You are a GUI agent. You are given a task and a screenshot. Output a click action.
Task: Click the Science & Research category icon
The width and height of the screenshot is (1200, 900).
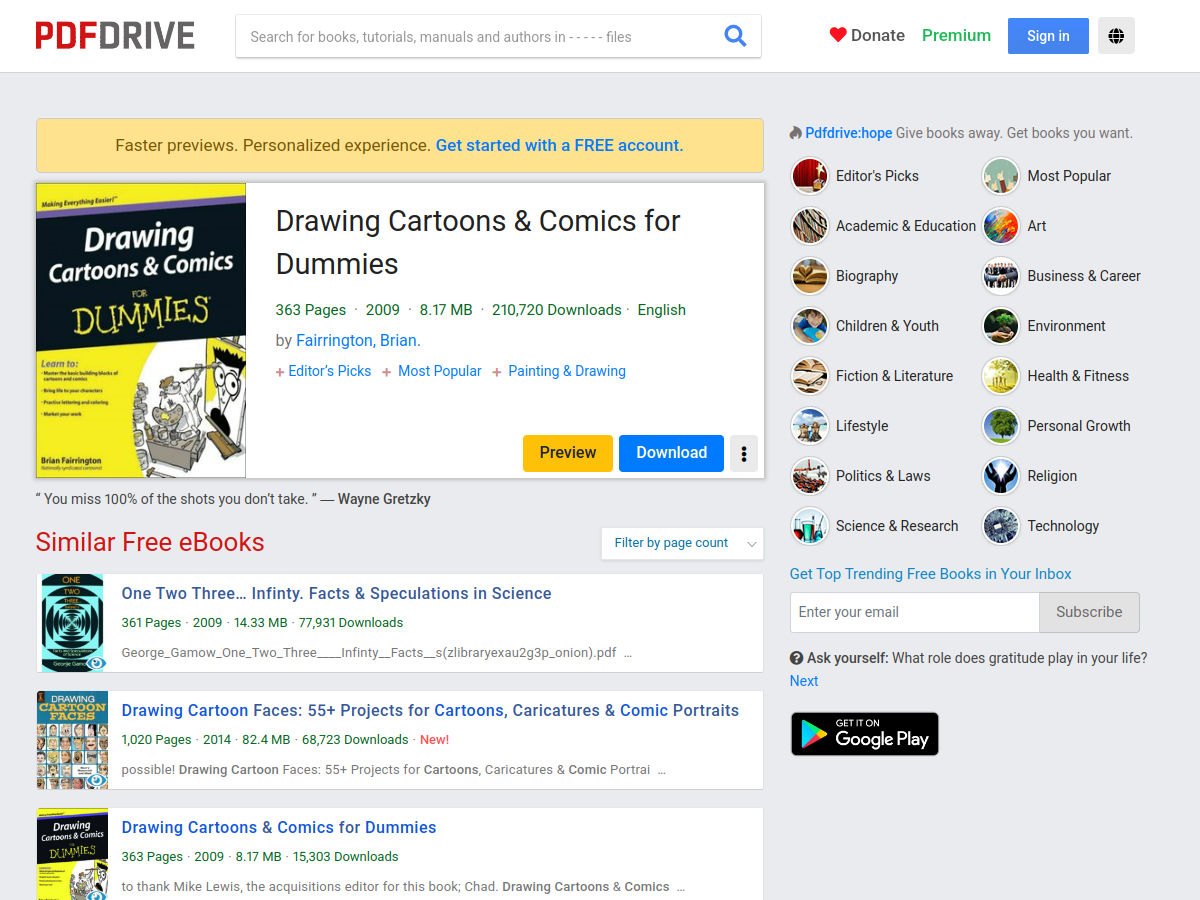coord(809,526)
